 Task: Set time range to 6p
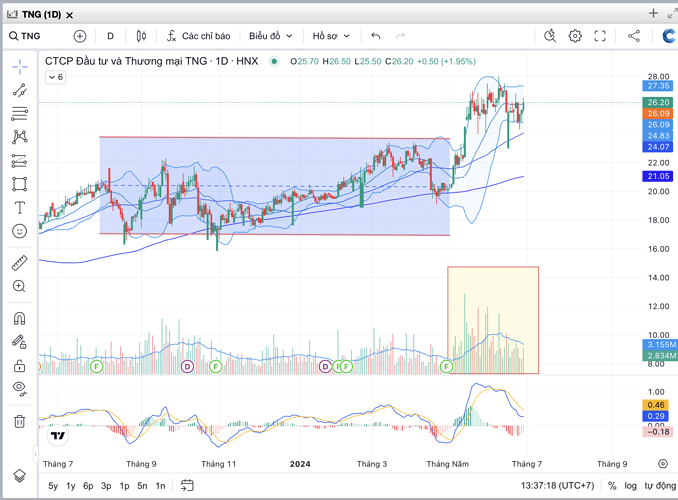tap(88, 486)
